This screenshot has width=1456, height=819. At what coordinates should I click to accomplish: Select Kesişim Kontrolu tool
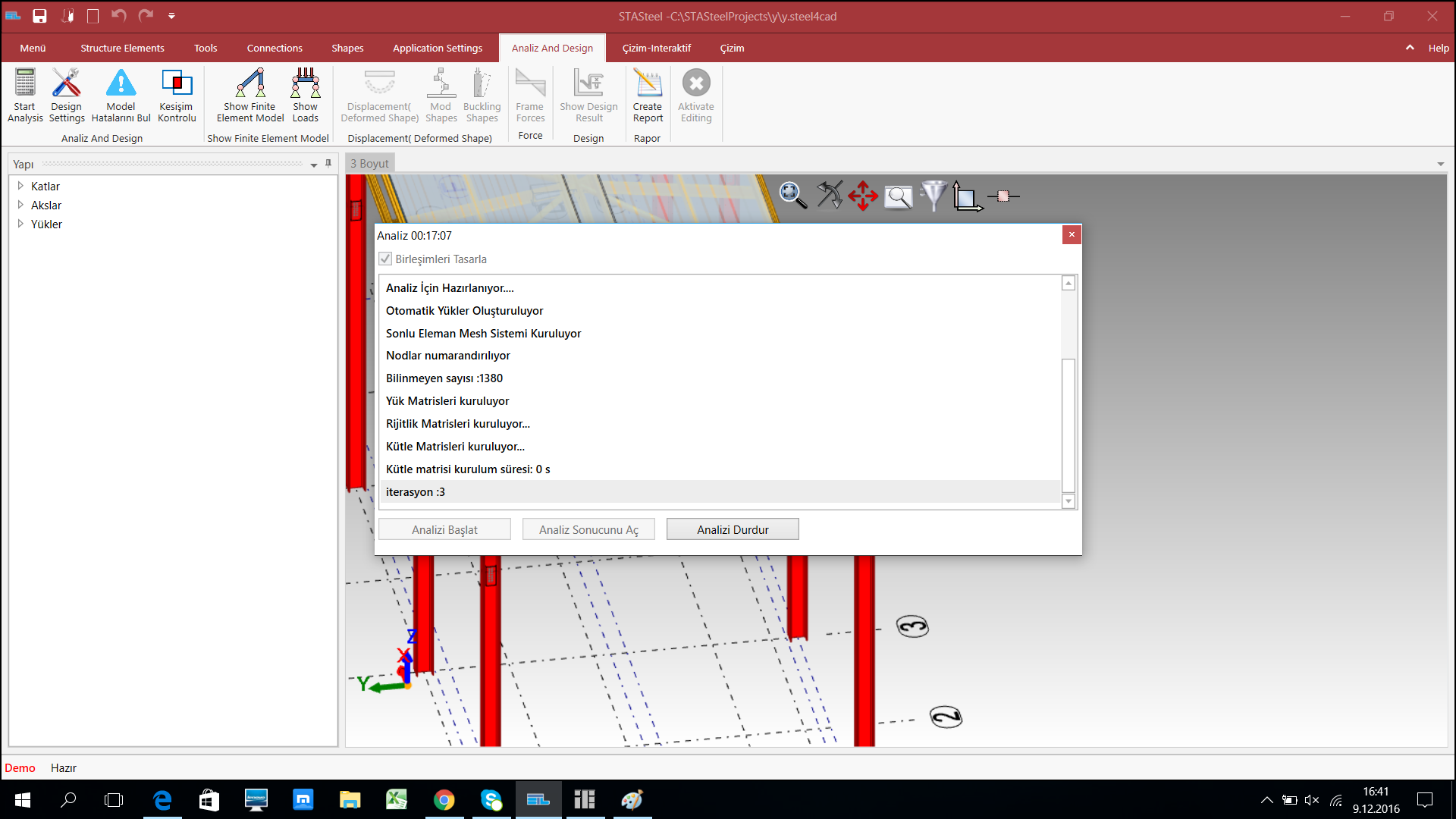point(177,83)
